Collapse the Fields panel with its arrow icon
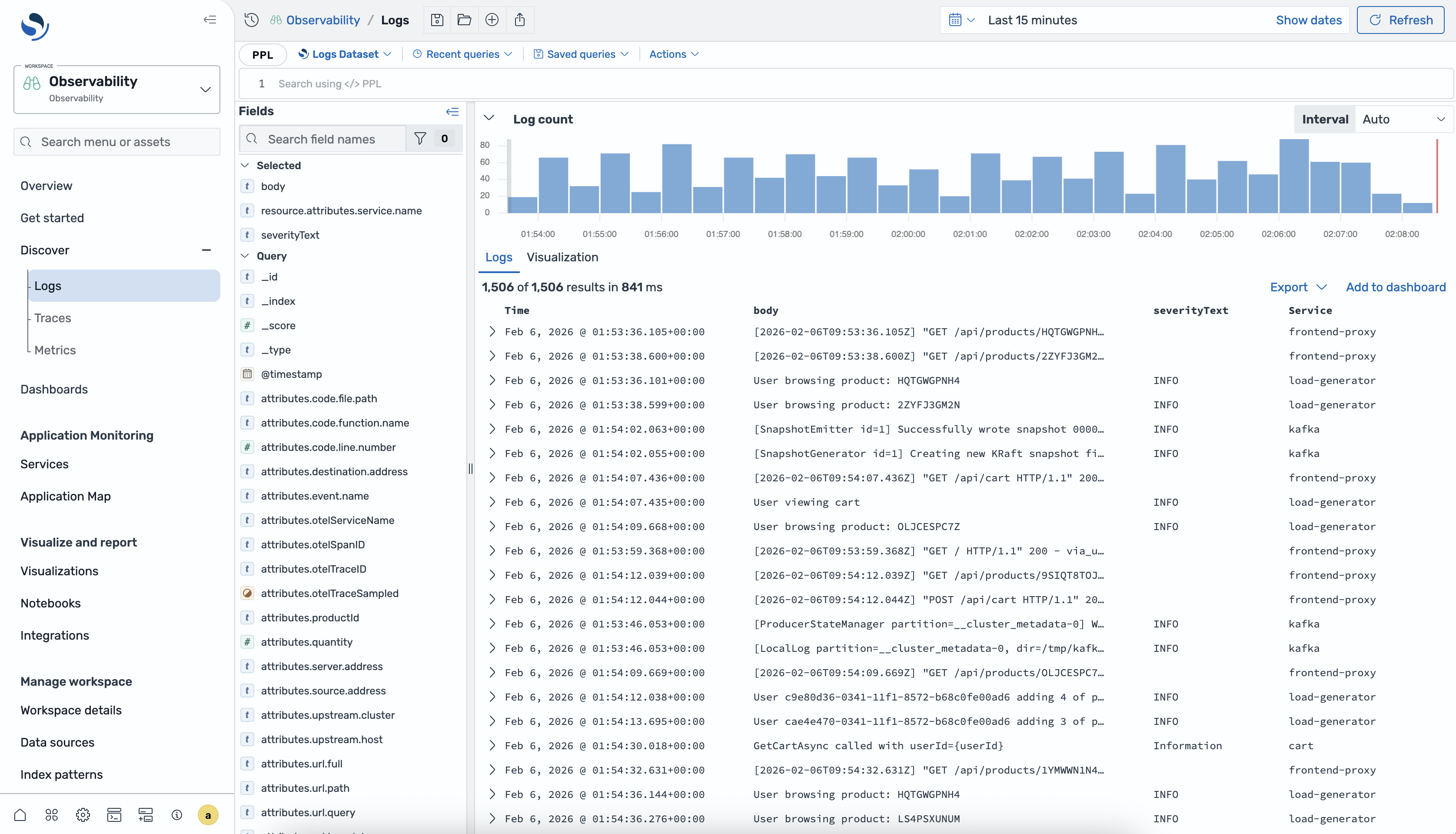Screen dimensions: 1456x834 452,111
